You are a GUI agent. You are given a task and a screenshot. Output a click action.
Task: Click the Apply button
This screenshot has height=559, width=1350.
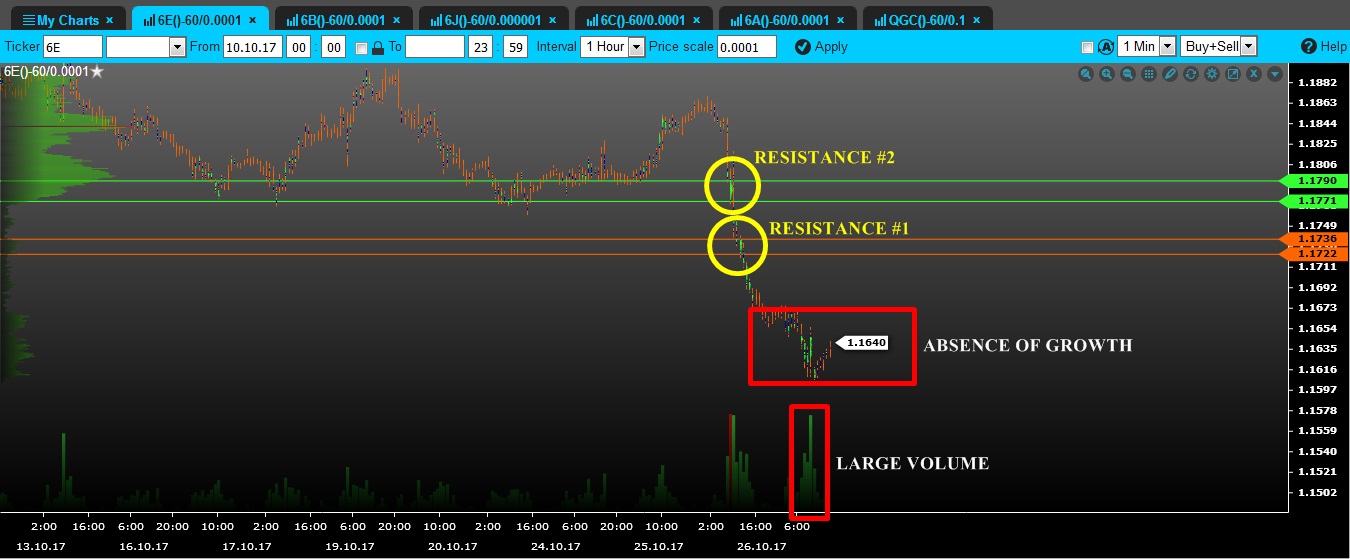(821, 47)
